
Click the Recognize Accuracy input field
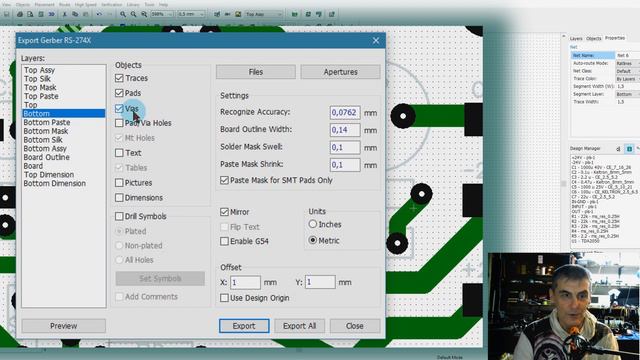[x=345, y=112]
